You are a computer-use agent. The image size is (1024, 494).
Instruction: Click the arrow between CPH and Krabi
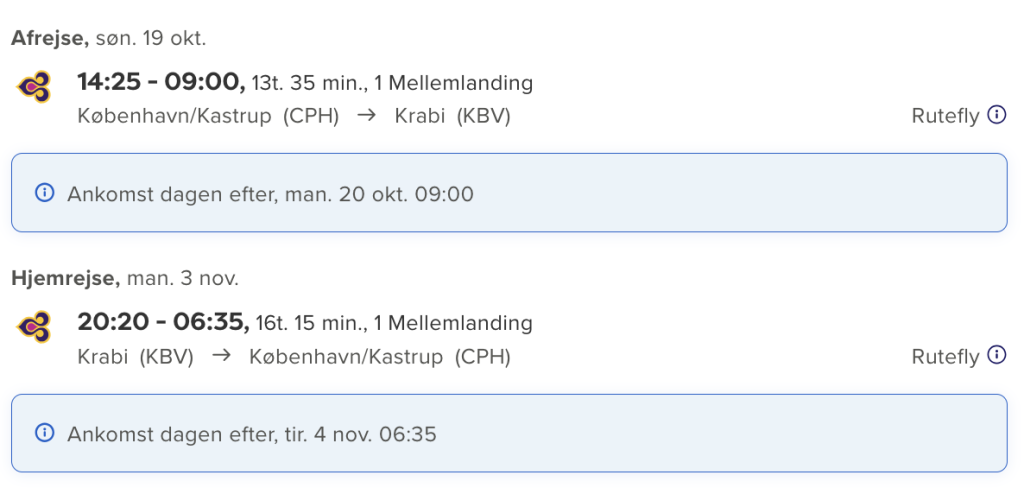(368, 116)
